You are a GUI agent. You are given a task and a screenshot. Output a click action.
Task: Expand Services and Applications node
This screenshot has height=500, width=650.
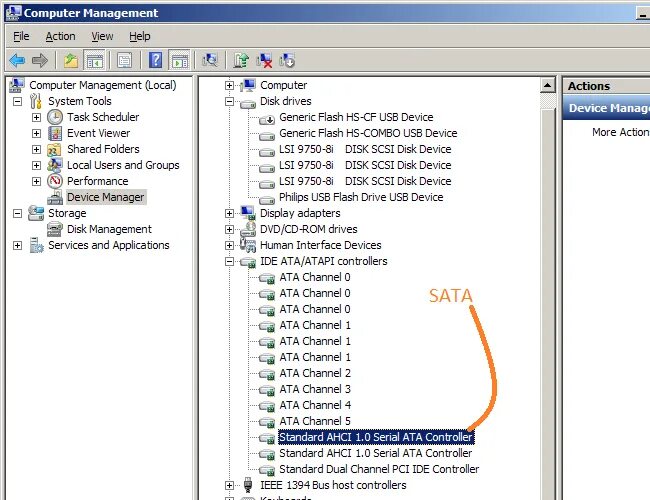pos(17,245)
